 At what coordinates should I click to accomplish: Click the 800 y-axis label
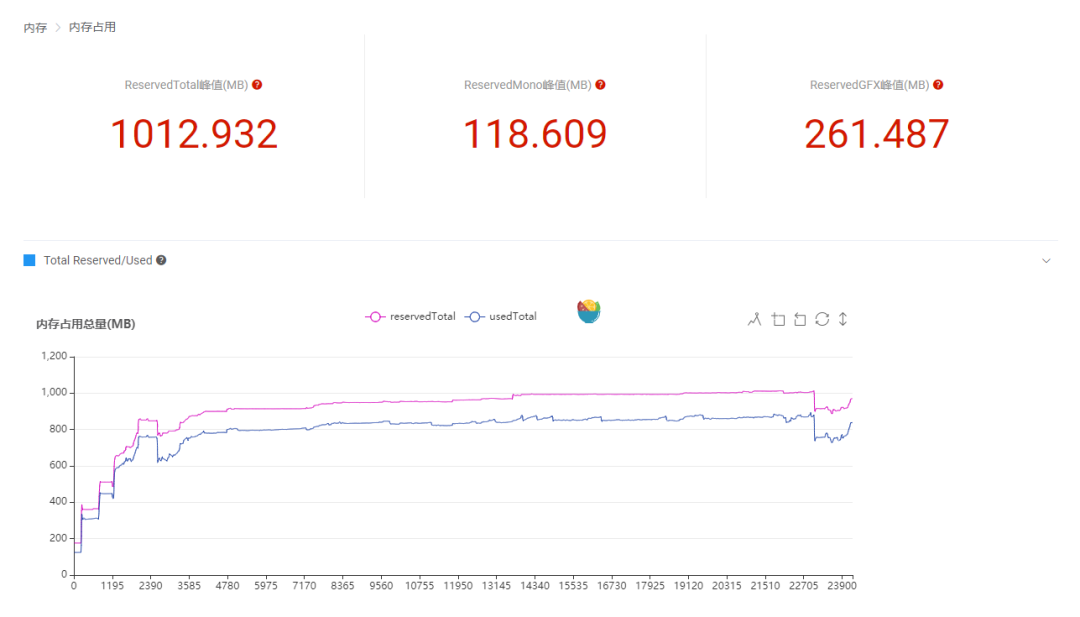tap(58, 429)
